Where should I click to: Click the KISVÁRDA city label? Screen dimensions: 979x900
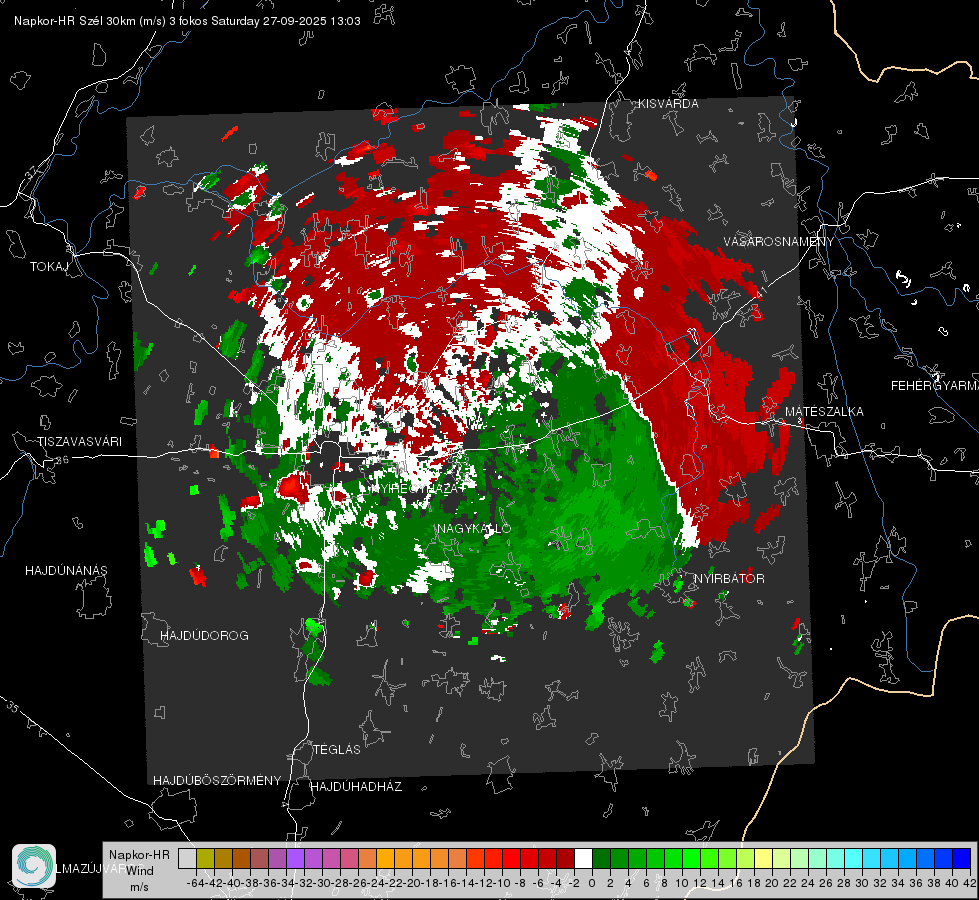coord(668,104)
